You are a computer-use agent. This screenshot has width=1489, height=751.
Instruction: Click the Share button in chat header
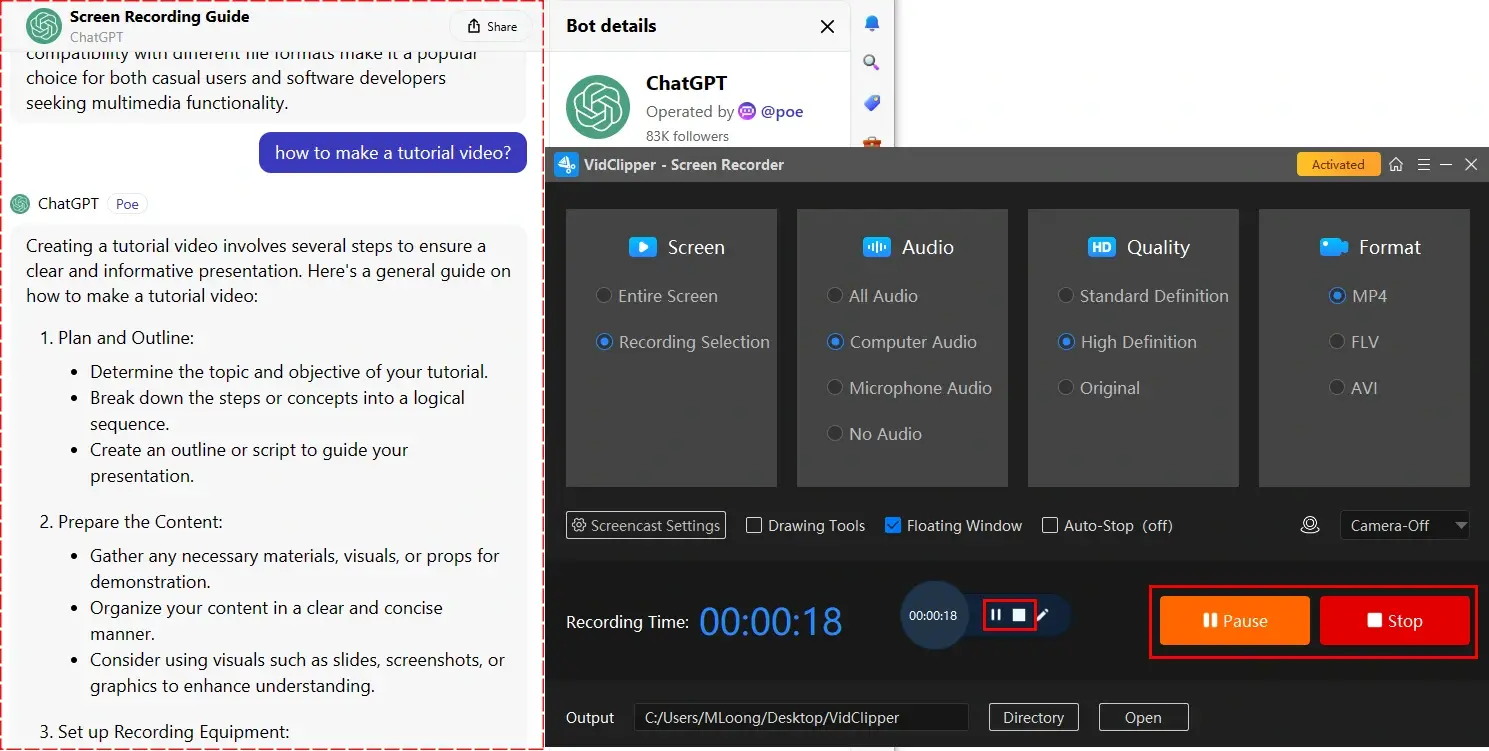492,27
